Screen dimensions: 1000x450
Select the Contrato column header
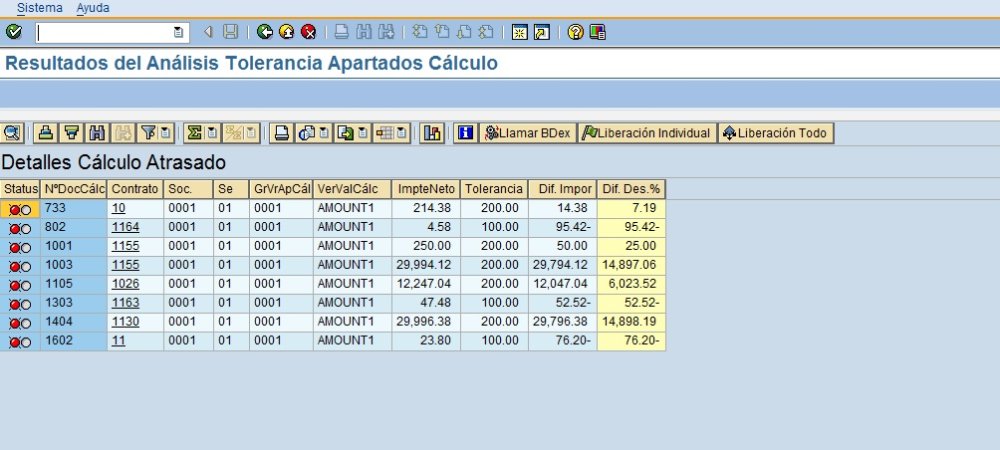point(135,189)
